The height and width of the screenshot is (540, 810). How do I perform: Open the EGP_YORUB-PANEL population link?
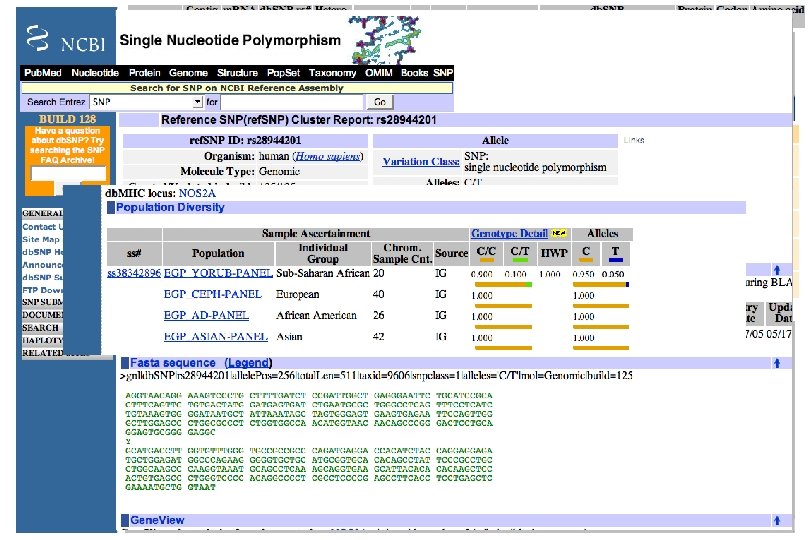[x=218, y=273]
